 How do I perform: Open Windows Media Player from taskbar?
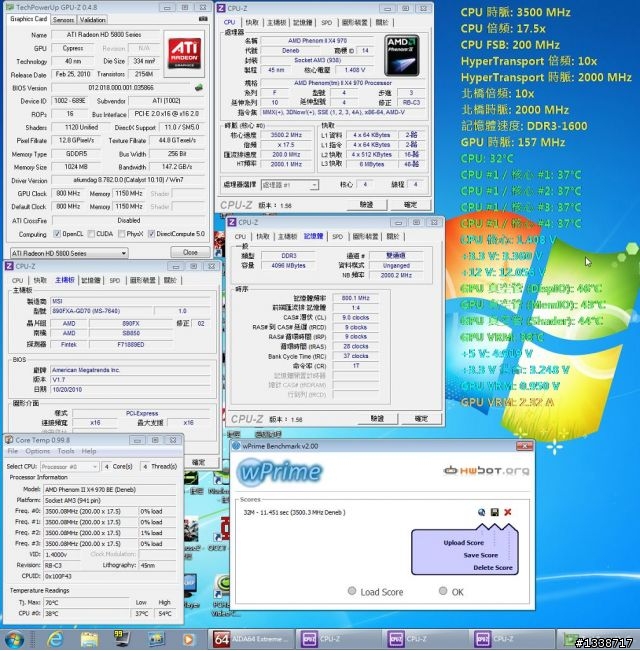(188, 639)
